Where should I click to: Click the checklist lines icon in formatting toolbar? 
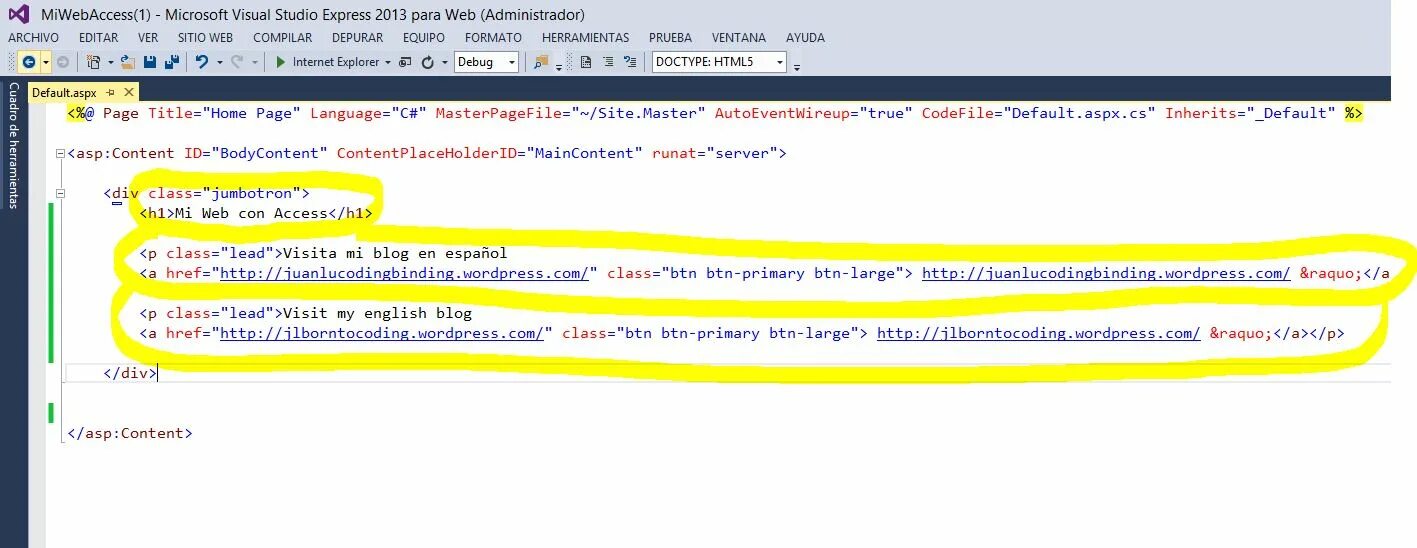tap(630, 62)
